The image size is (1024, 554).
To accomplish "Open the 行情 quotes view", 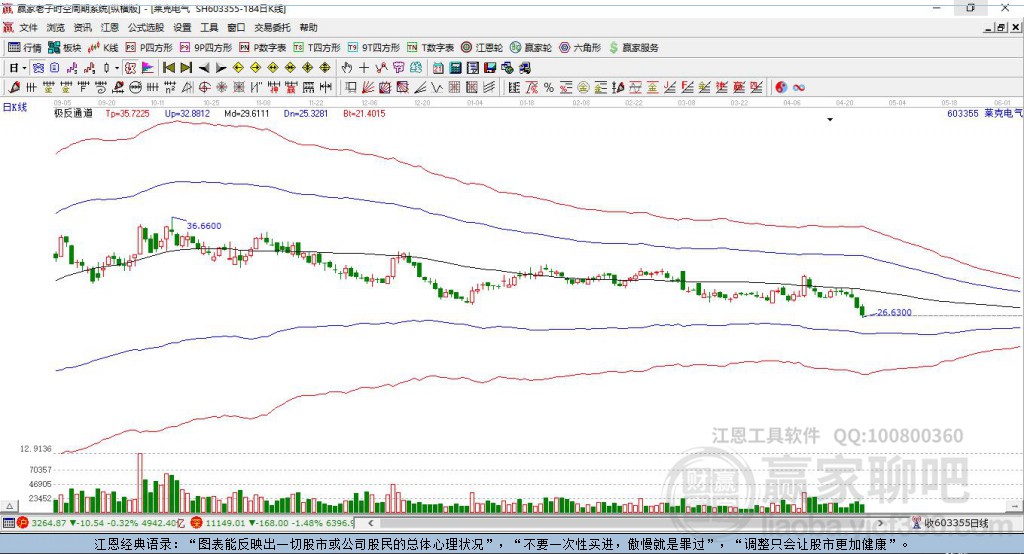I will click(x=24, y=48).
